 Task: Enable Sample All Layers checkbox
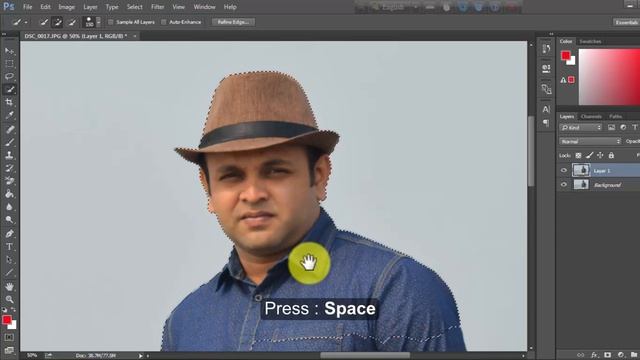coord(111,22)
